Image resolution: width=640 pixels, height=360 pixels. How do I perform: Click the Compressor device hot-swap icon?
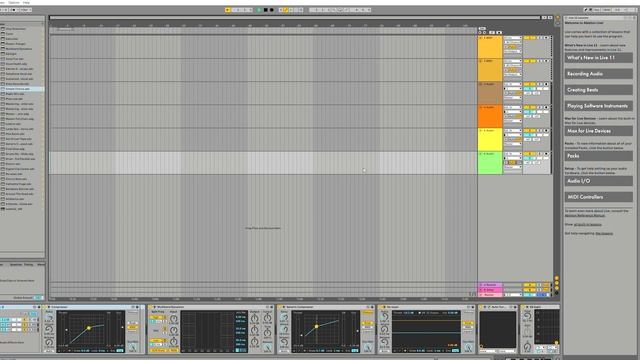click(x=133, y=307)
